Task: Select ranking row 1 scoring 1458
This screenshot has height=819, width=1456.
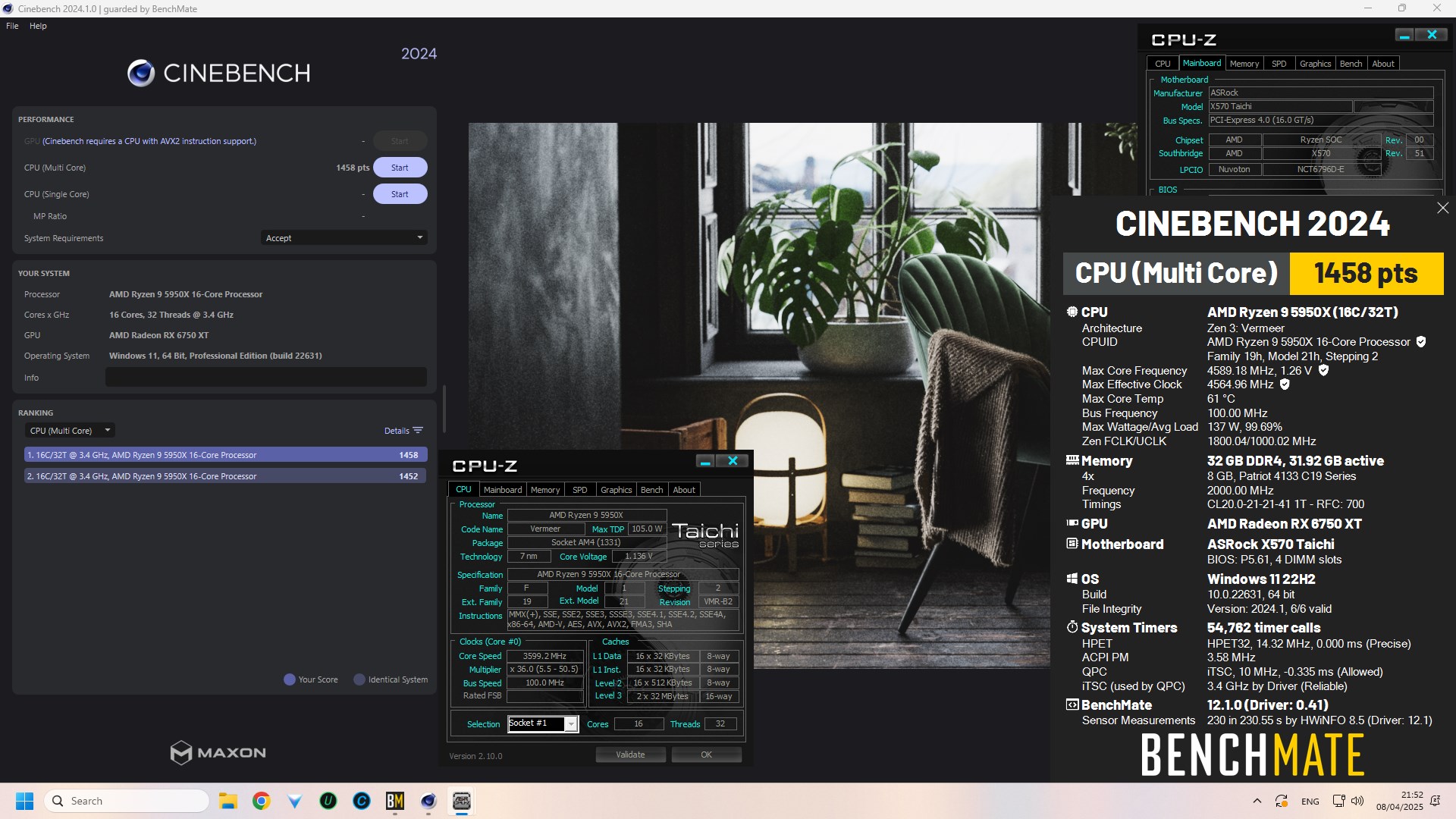Action: click(x=225, y=455)
